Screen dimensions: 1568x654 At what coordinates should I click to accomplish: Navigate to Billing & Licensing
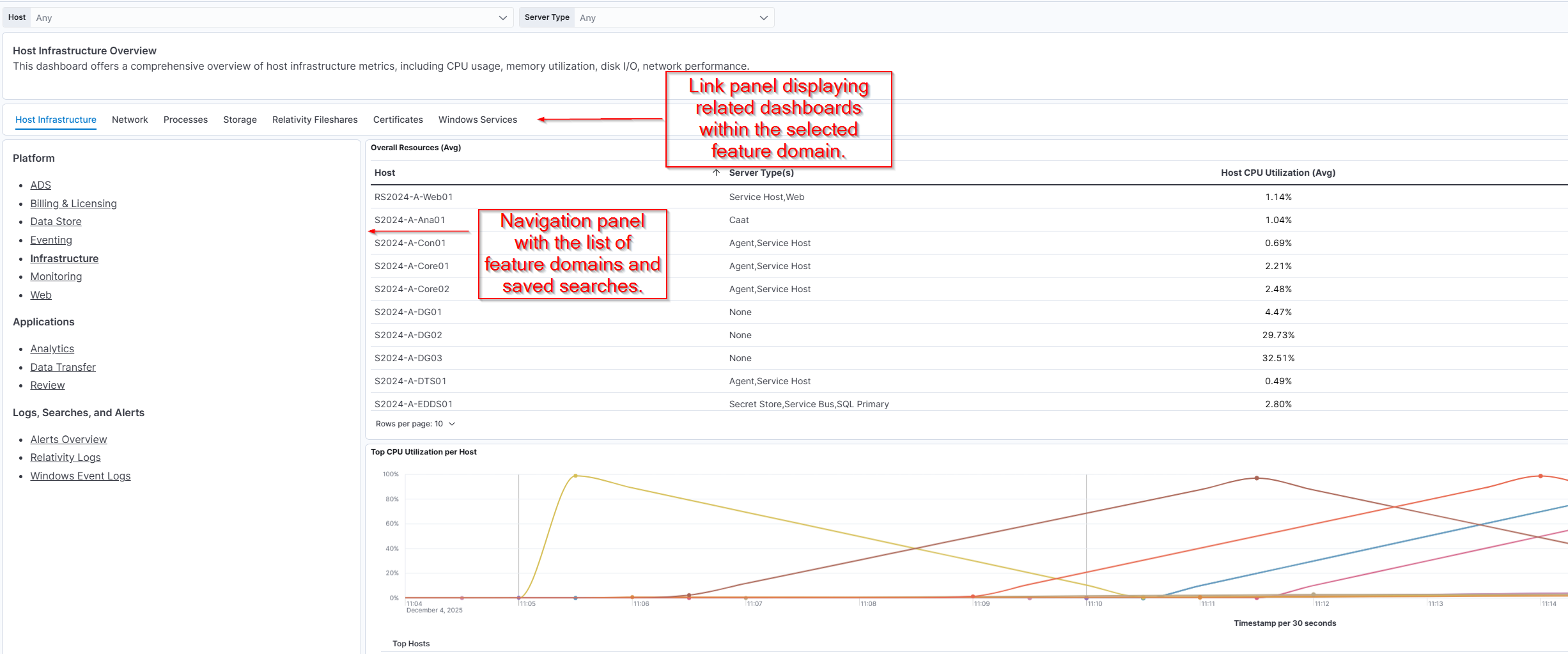pos(74,203)
